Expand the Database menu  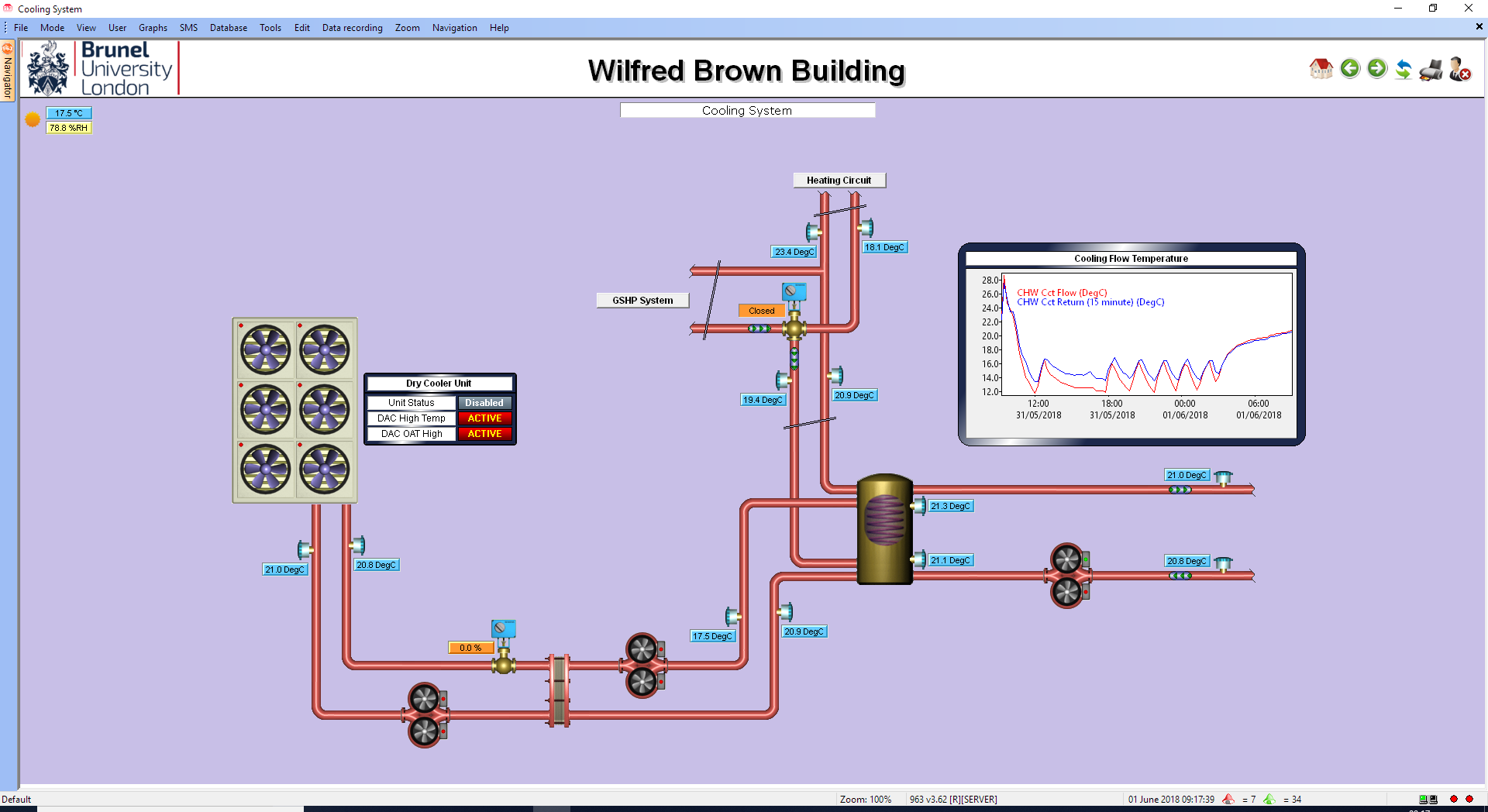(x=228, y=28)
